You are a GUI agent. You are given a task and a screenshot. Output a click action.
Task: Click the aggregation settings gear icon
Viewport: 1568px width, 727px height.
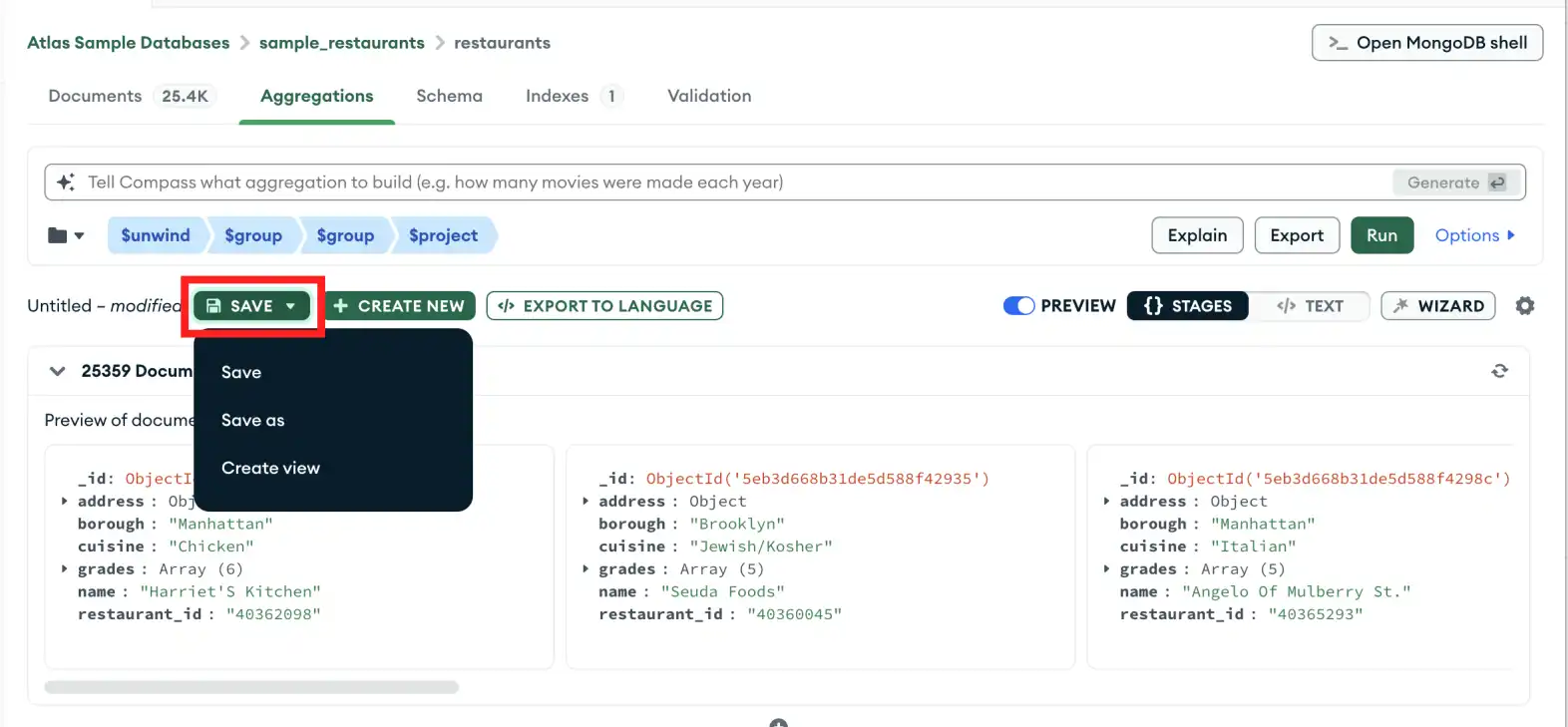click(1524, 306)
